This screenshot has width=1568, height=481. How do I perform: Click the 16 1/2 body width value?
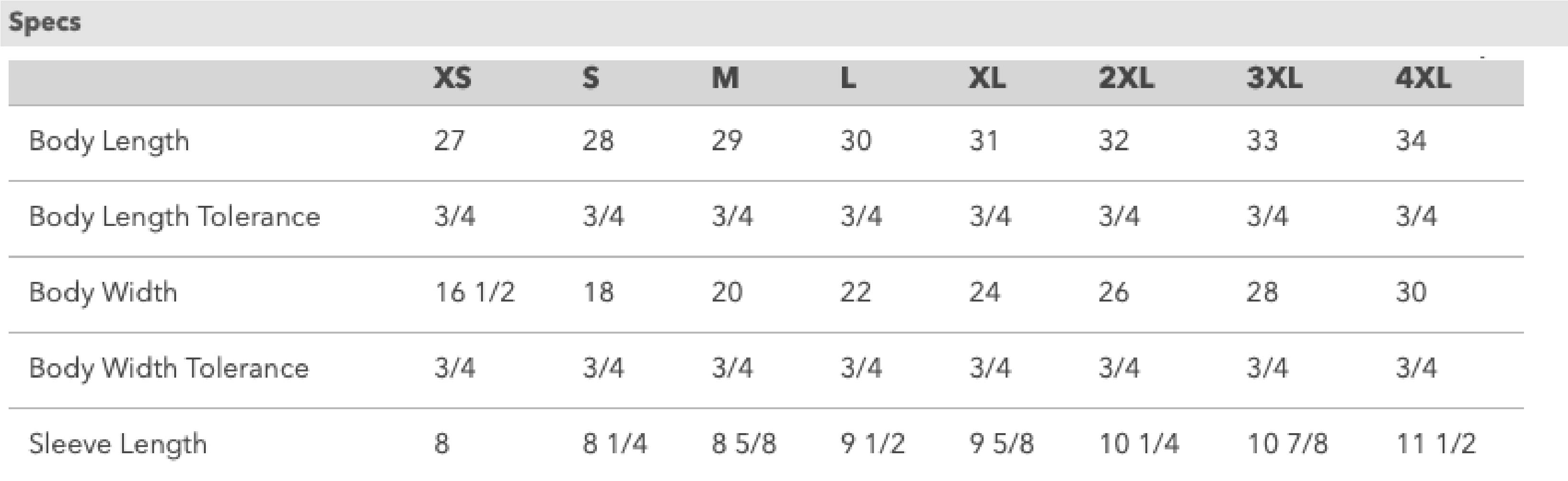(x=474, y=292)
